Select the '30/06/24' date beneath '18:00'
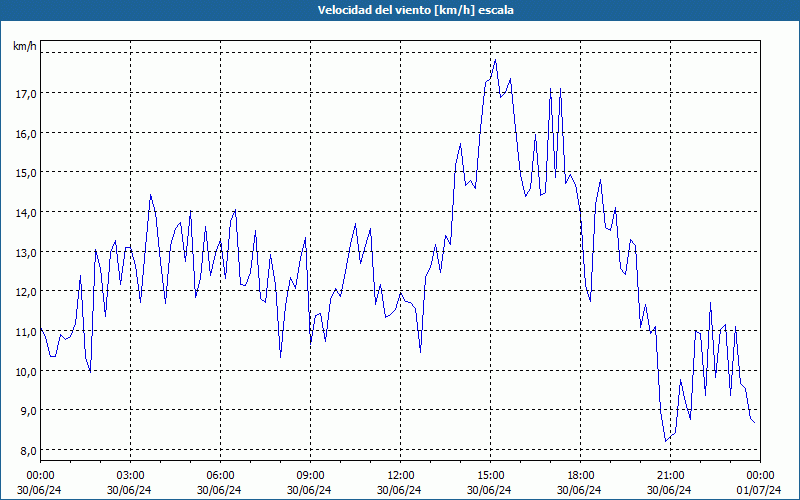 click(x=579, y=490)
